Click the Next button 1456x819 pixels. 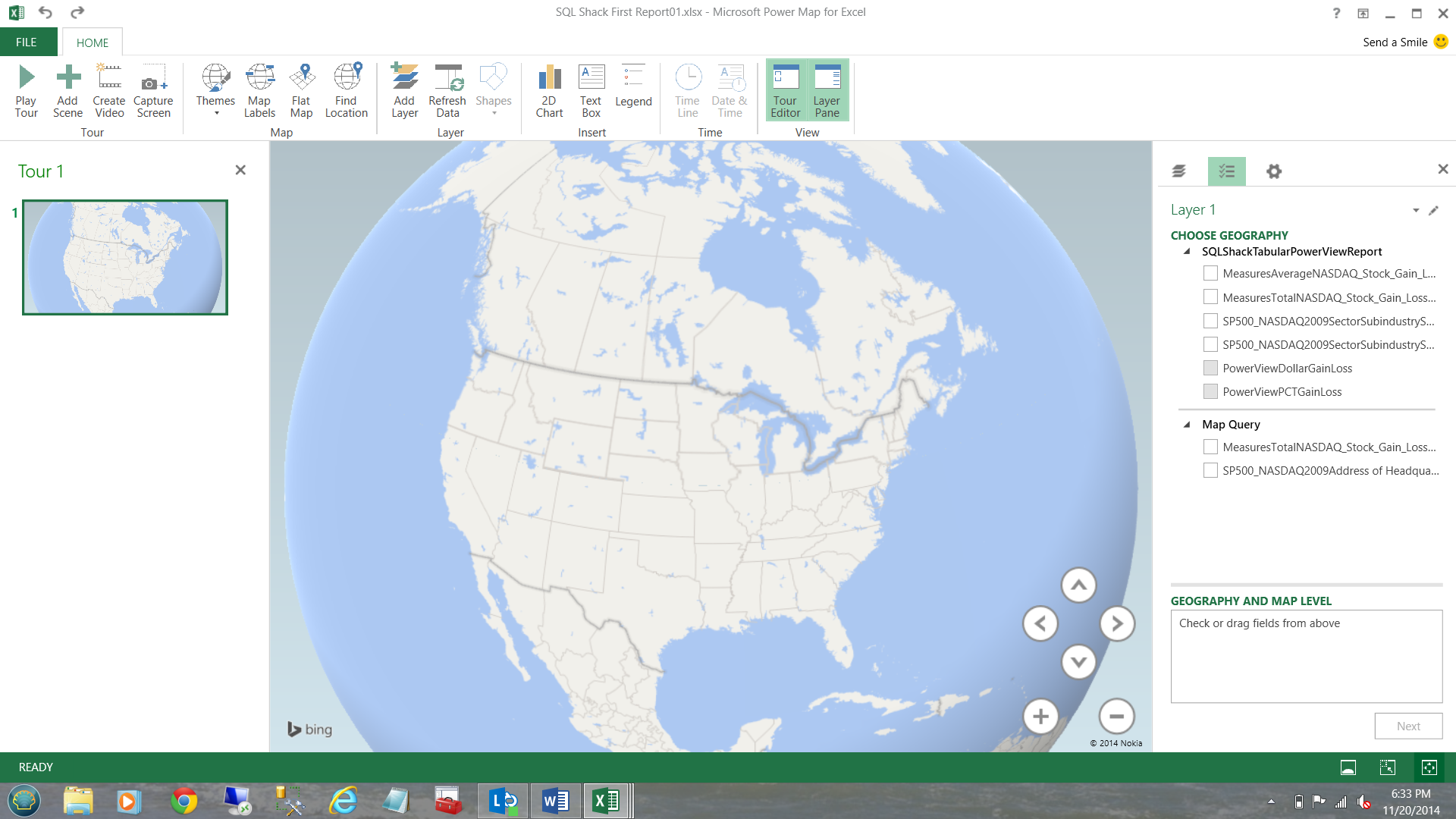click(x=1407, y=726)
